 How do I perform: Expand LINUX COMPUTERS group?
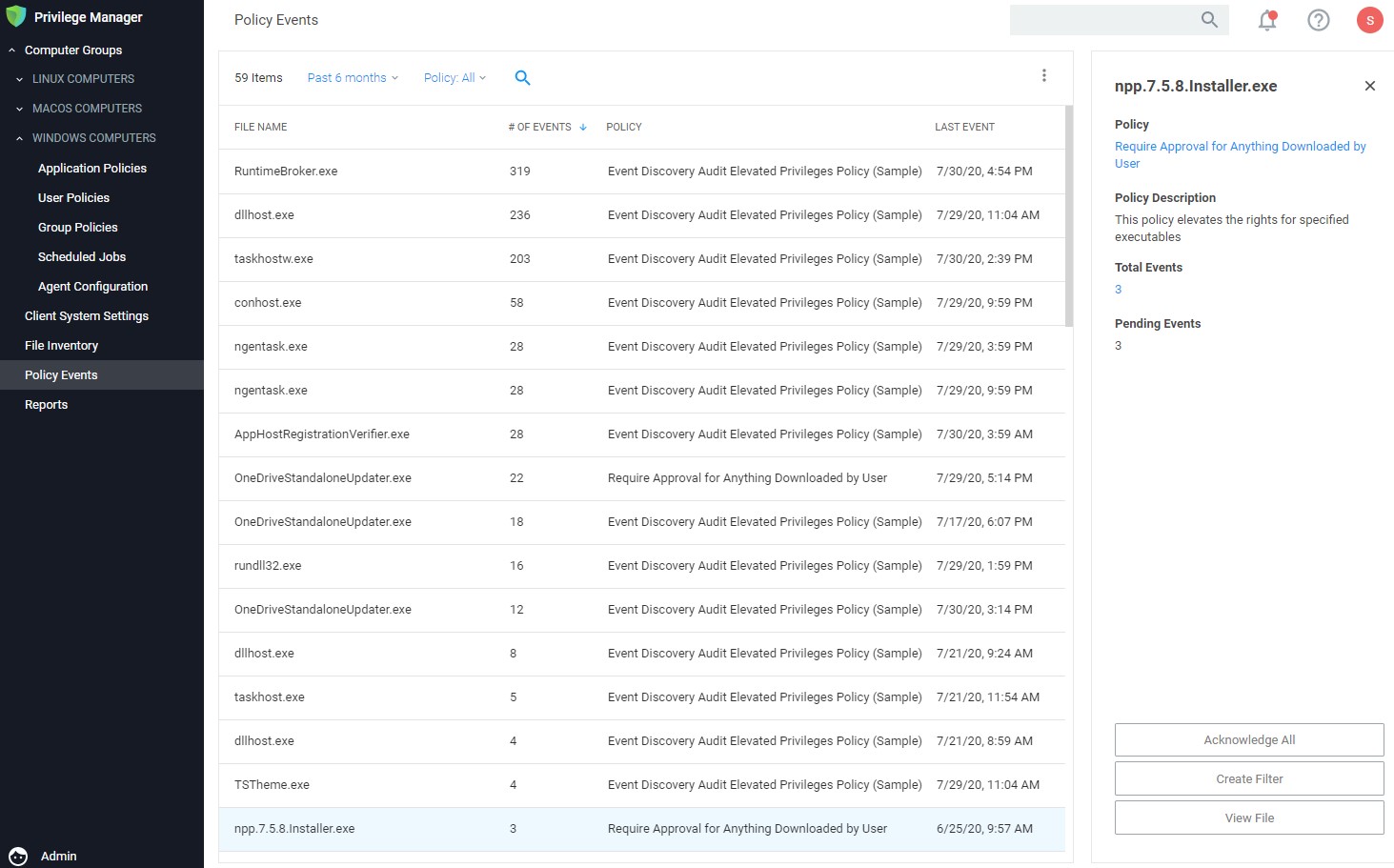pos(19,80)
